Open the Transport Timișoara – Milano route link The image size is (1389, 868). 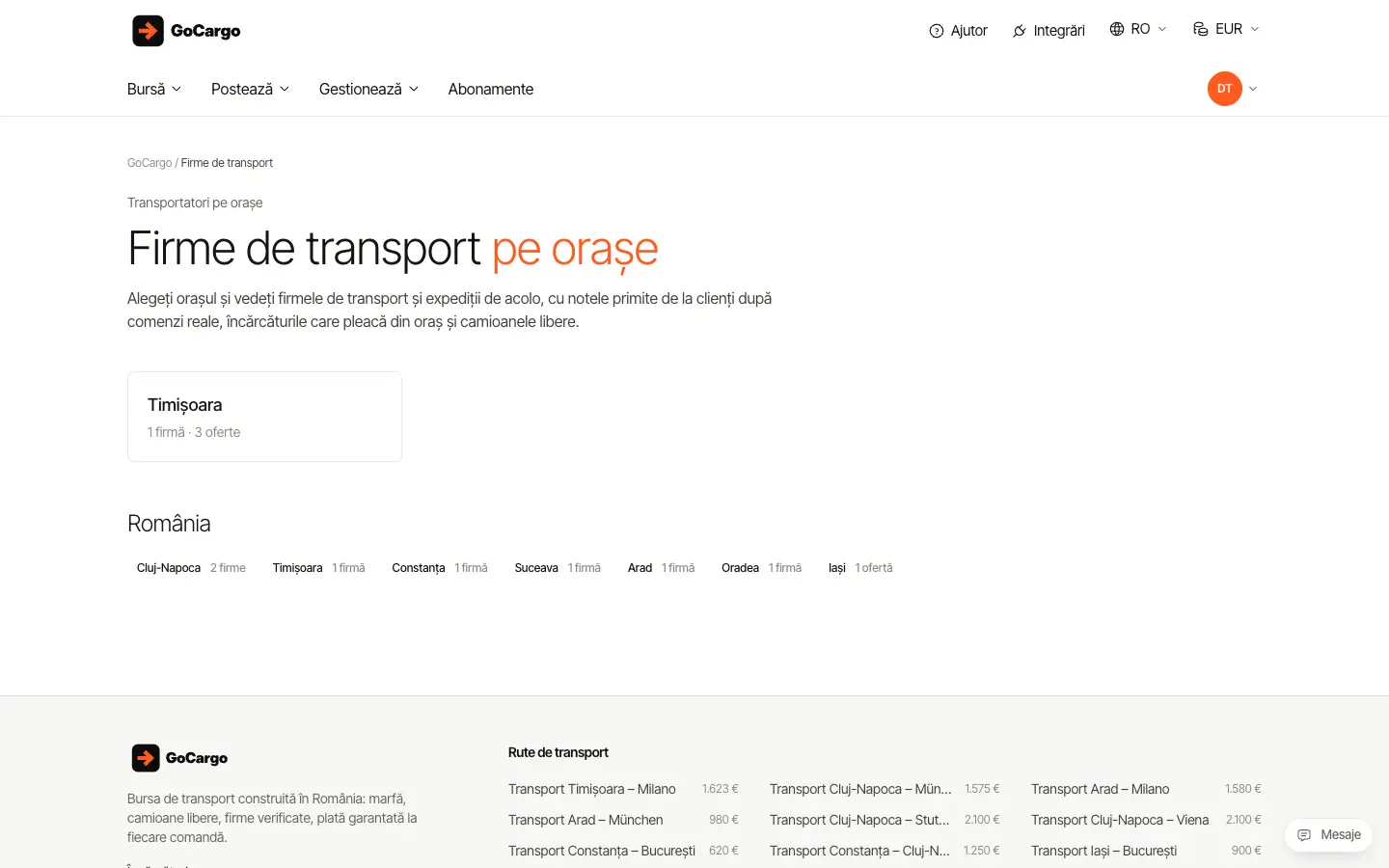592,789
